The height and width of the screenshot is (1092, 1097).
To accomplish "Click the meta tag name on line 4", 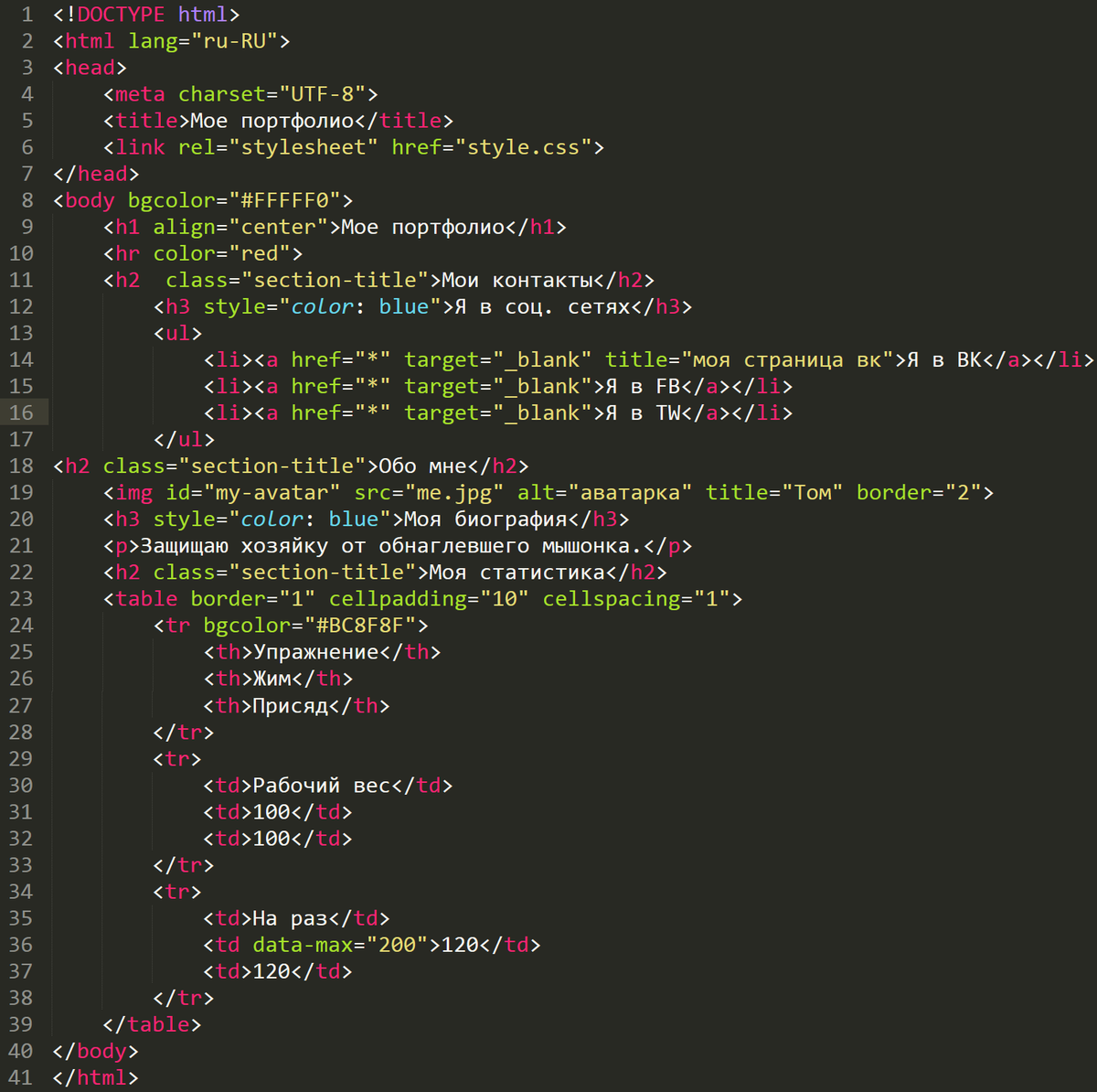I will [140, 94].
